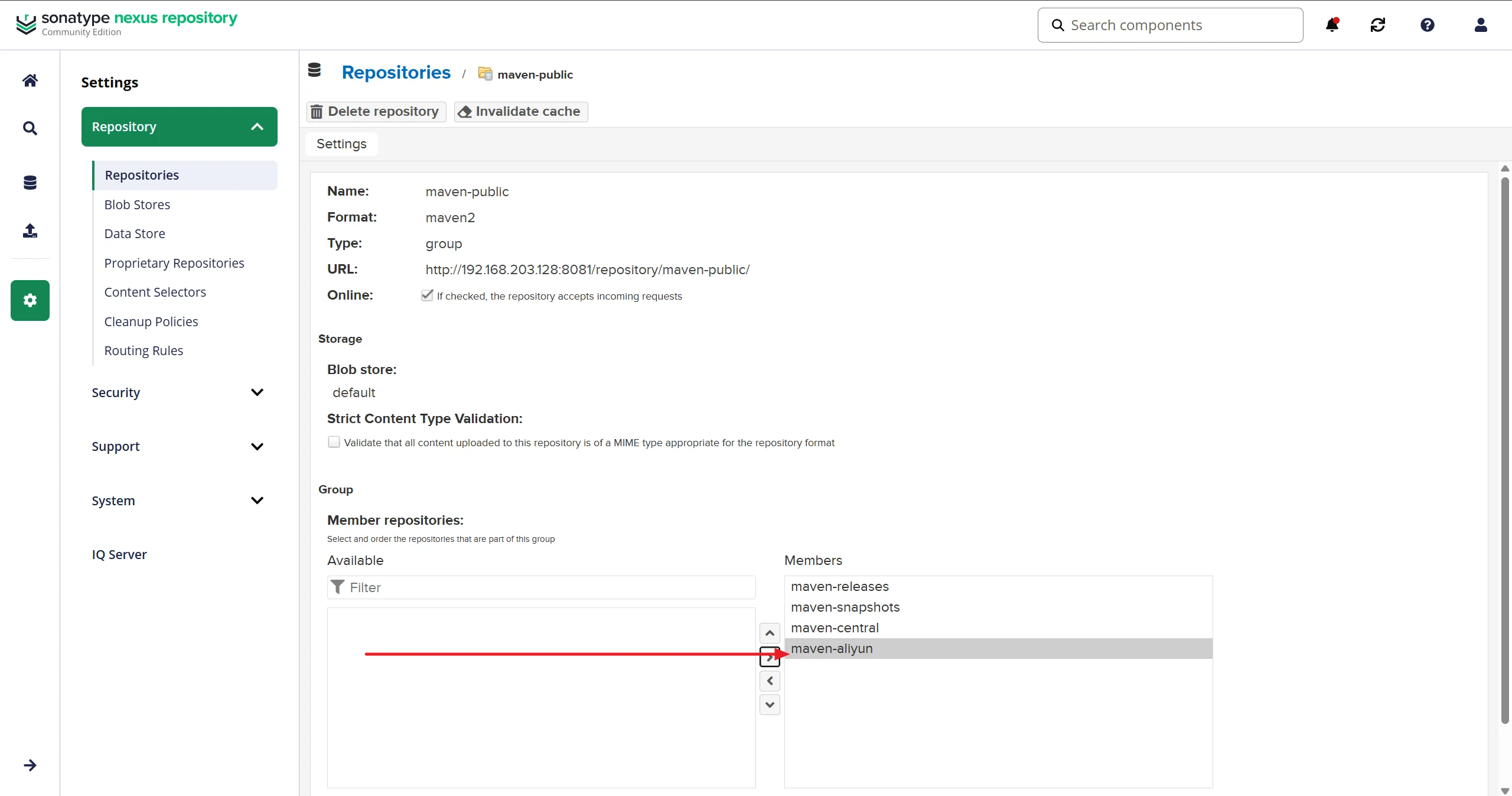Click the vertical scrollbar of the settings panel
Screen dimensions: 1512x796
[x=1505, y=449]
